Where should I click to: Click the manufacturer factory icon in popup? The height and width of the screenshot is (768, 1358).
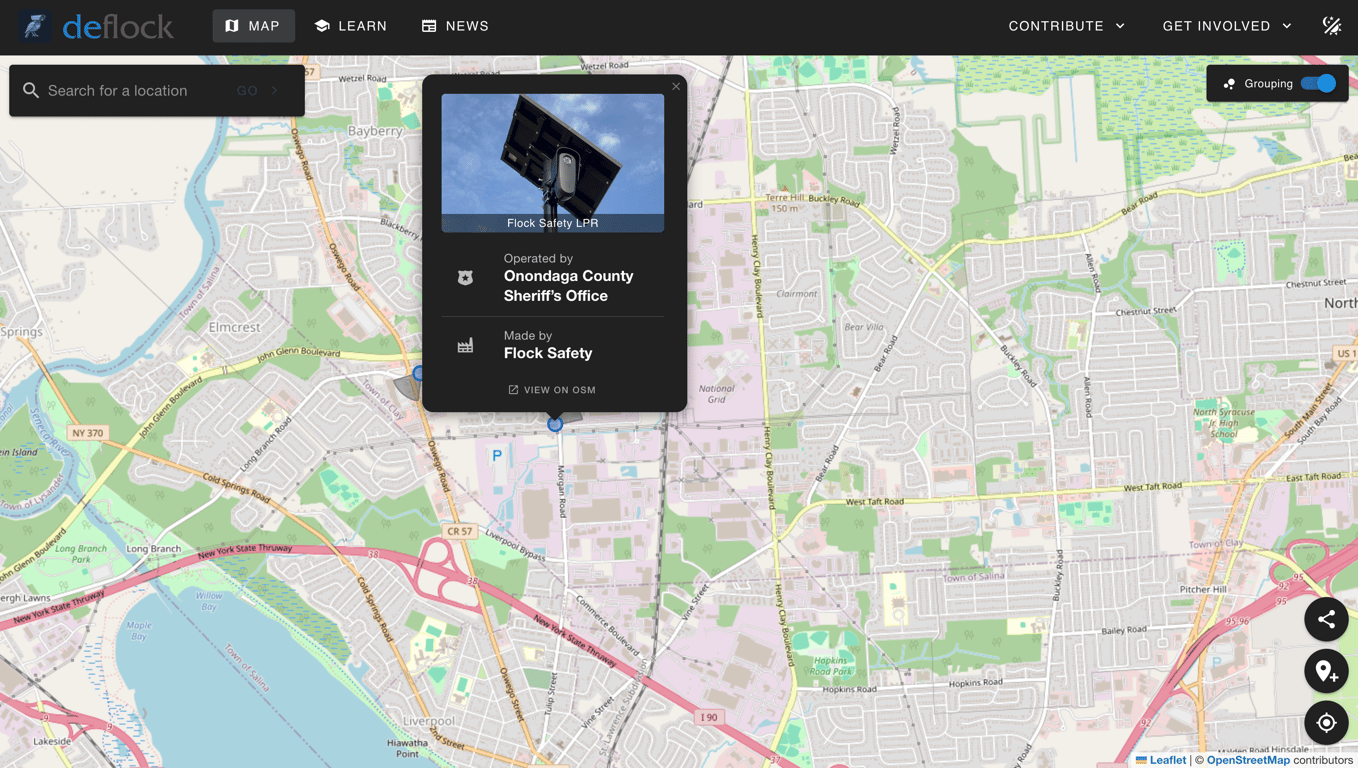point(465,345)
